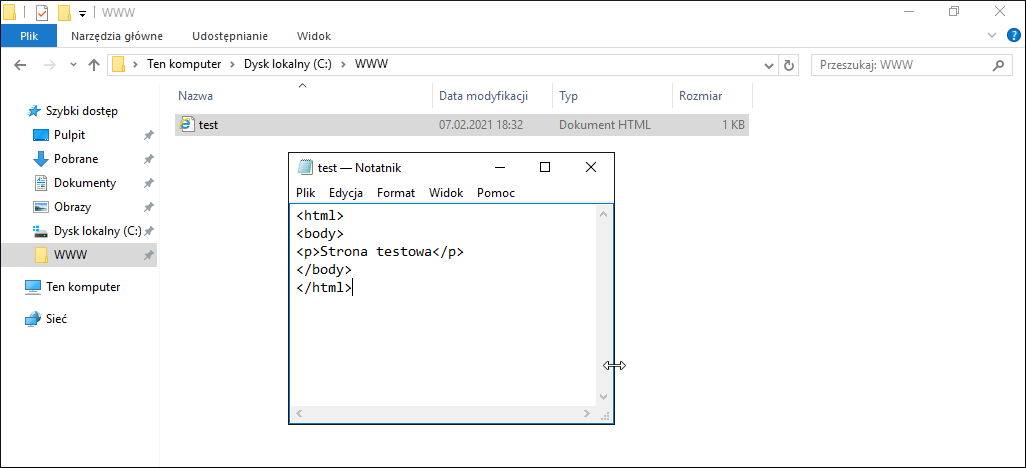Open recent locations dropdown arrow

point(73,65)
